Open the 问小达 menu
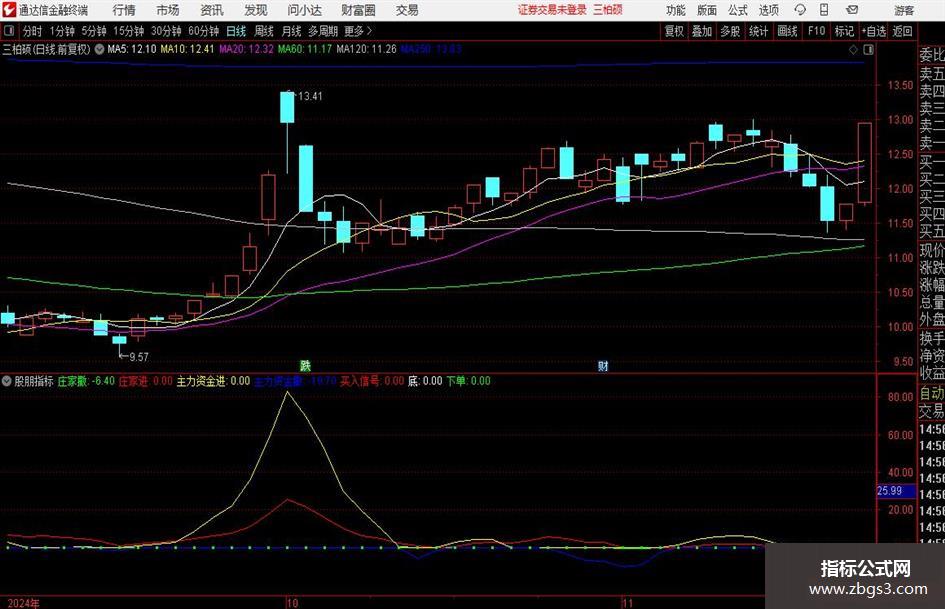Screen dimensions: 945x609 (x=304, y=10)
